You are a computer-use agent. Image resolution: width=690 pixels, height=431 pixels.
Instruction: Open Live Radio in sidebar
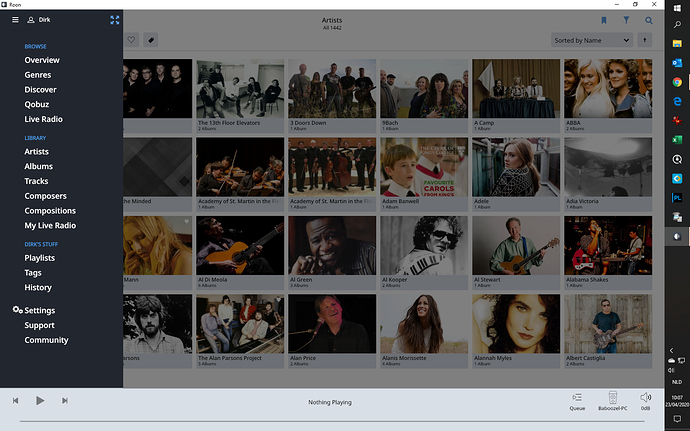[44, 119]
